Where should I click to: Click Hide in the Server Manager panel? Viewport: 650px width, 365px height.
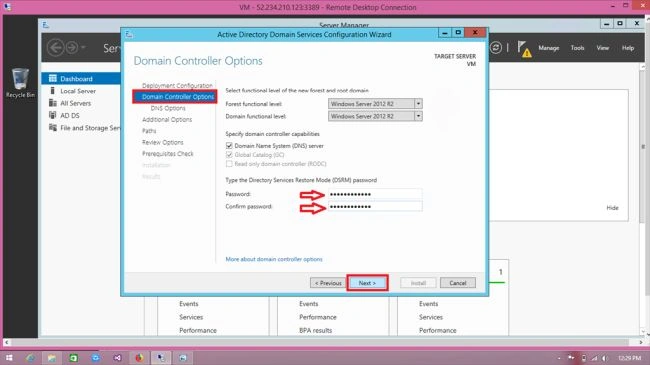pos(612,208)
